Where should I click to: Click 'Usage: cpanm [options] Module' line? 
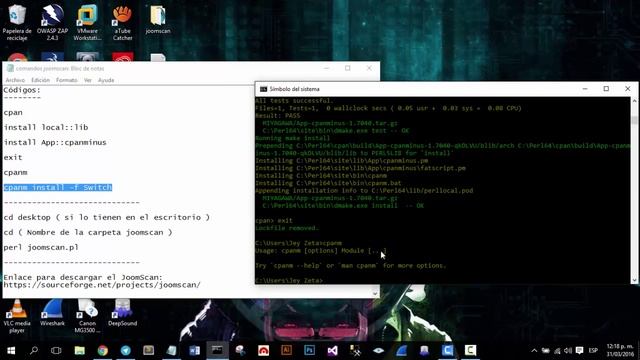click(321, 251)
